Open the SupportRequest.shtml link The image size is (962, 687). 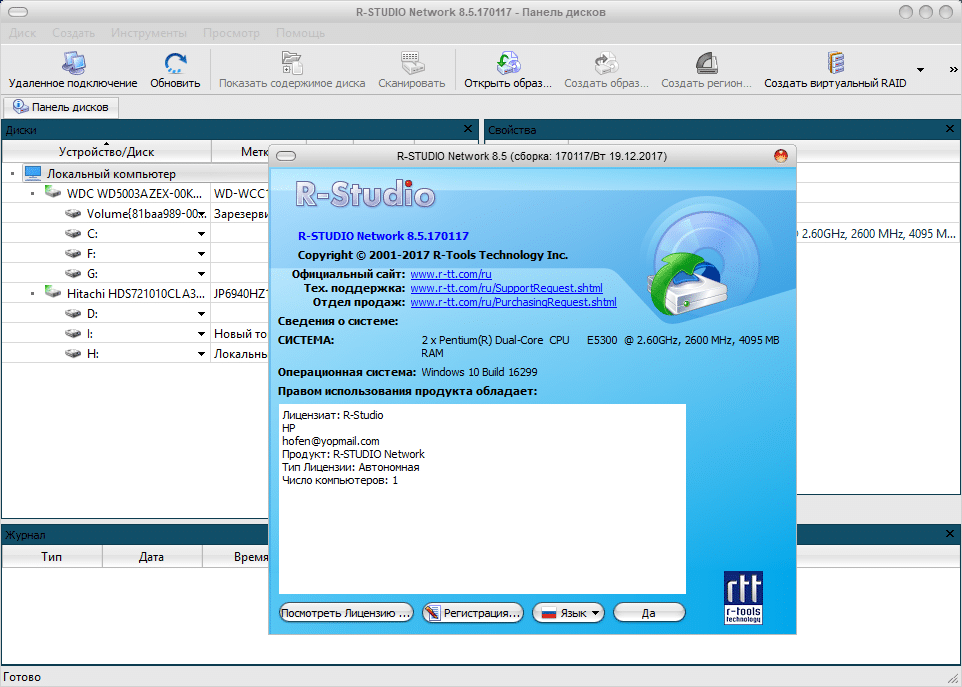506,288
